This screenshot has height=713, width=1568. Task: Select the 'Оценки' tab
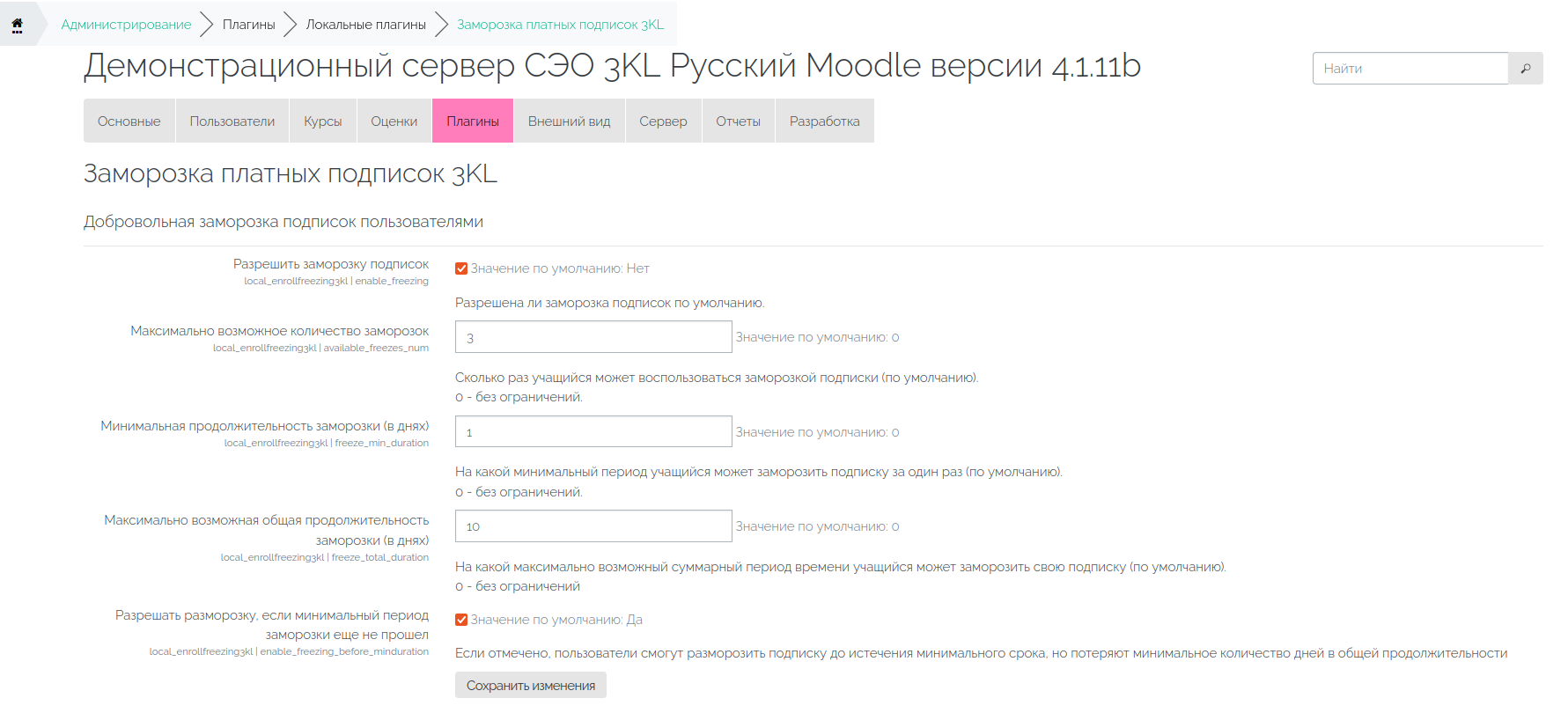[394, 121]
